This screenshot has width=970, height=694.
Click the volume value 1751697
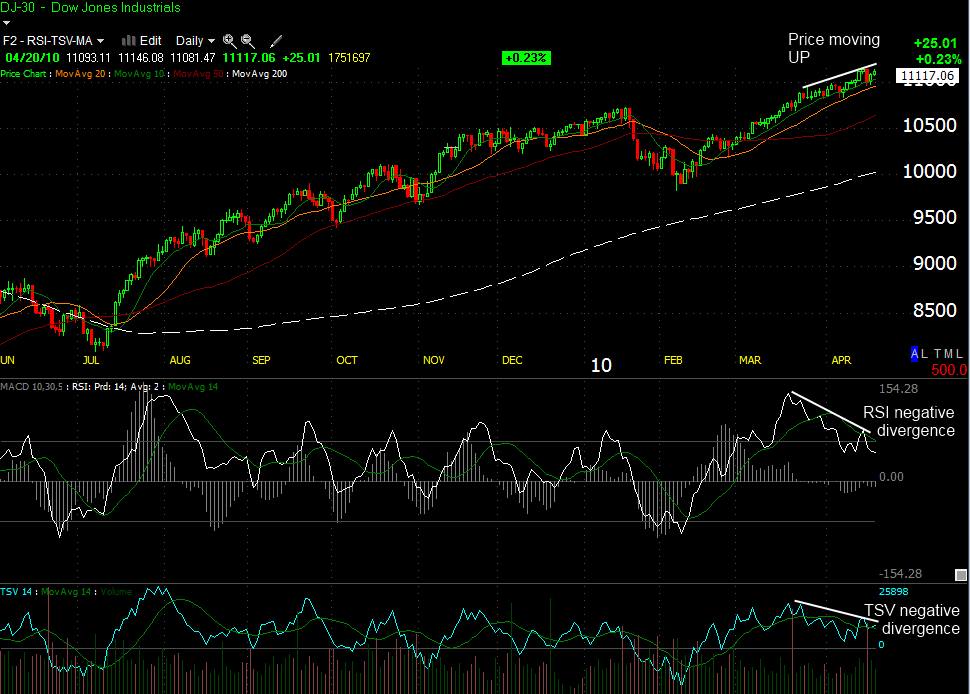point(349,58)
